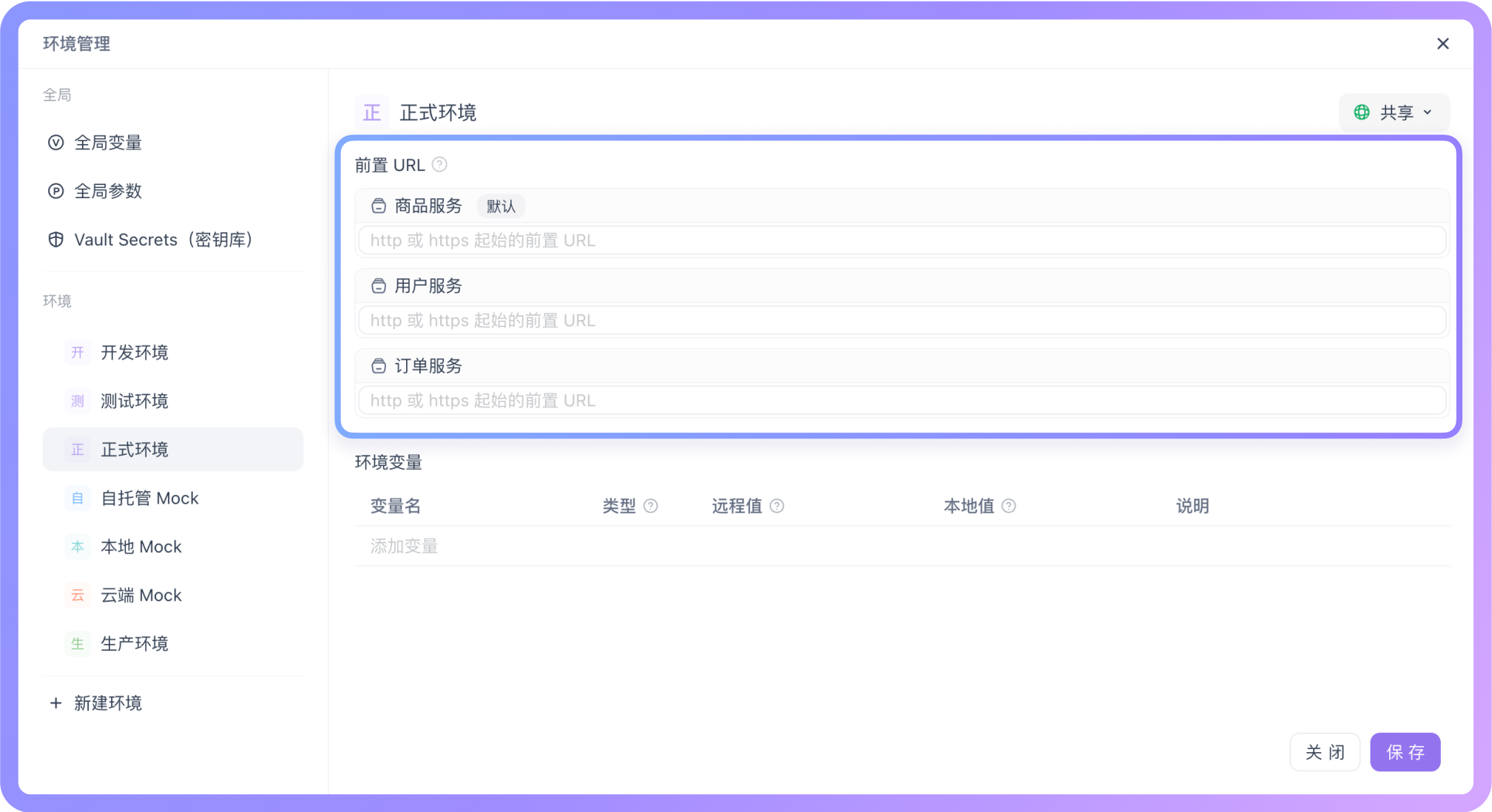Select 开发环境 environment
Viewport: 1492px width, 812px height.
click(x=173, y=352)
